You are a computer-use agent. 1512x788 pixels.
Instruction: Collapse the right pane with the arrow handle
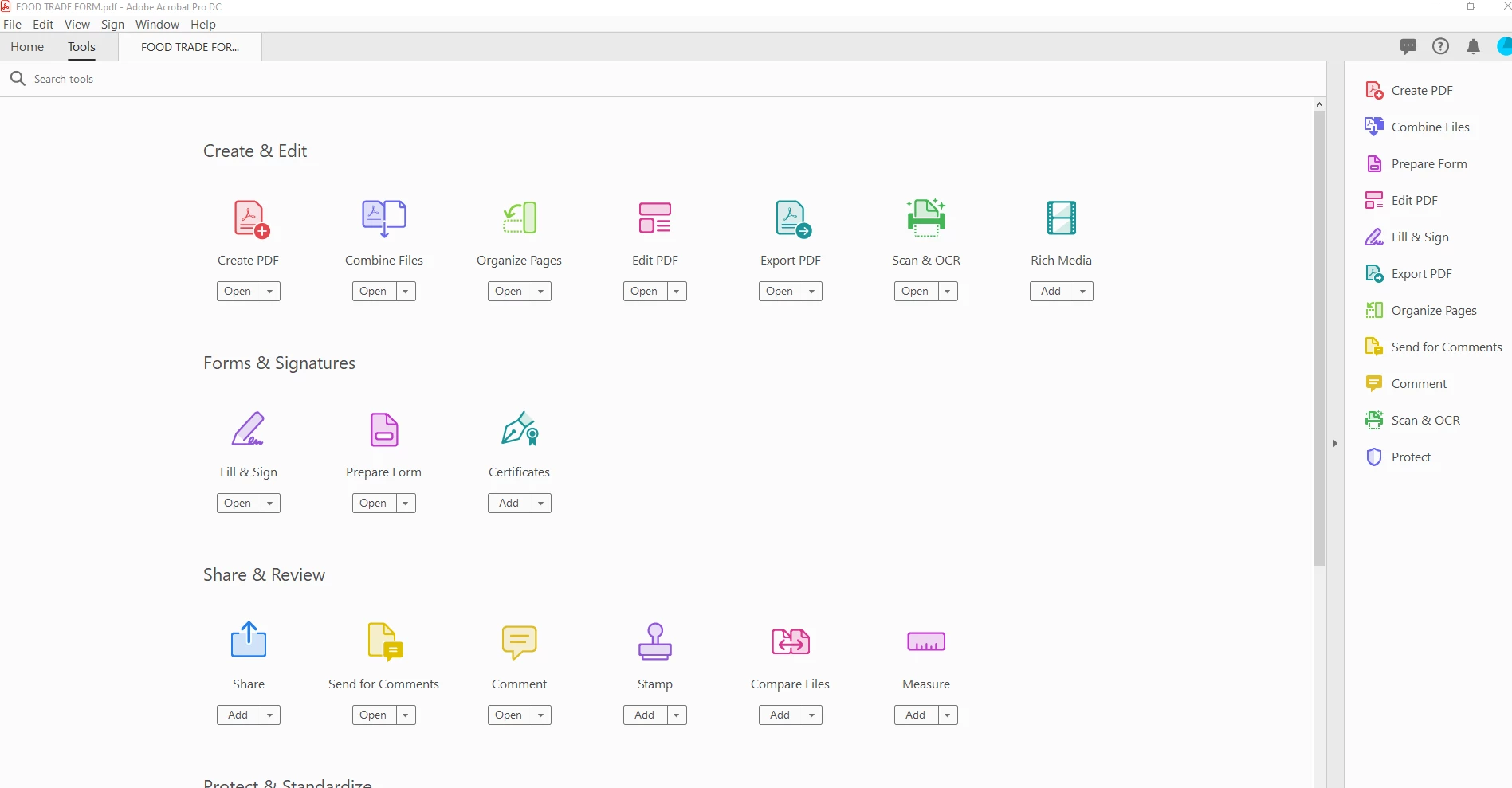[1335, 443]
